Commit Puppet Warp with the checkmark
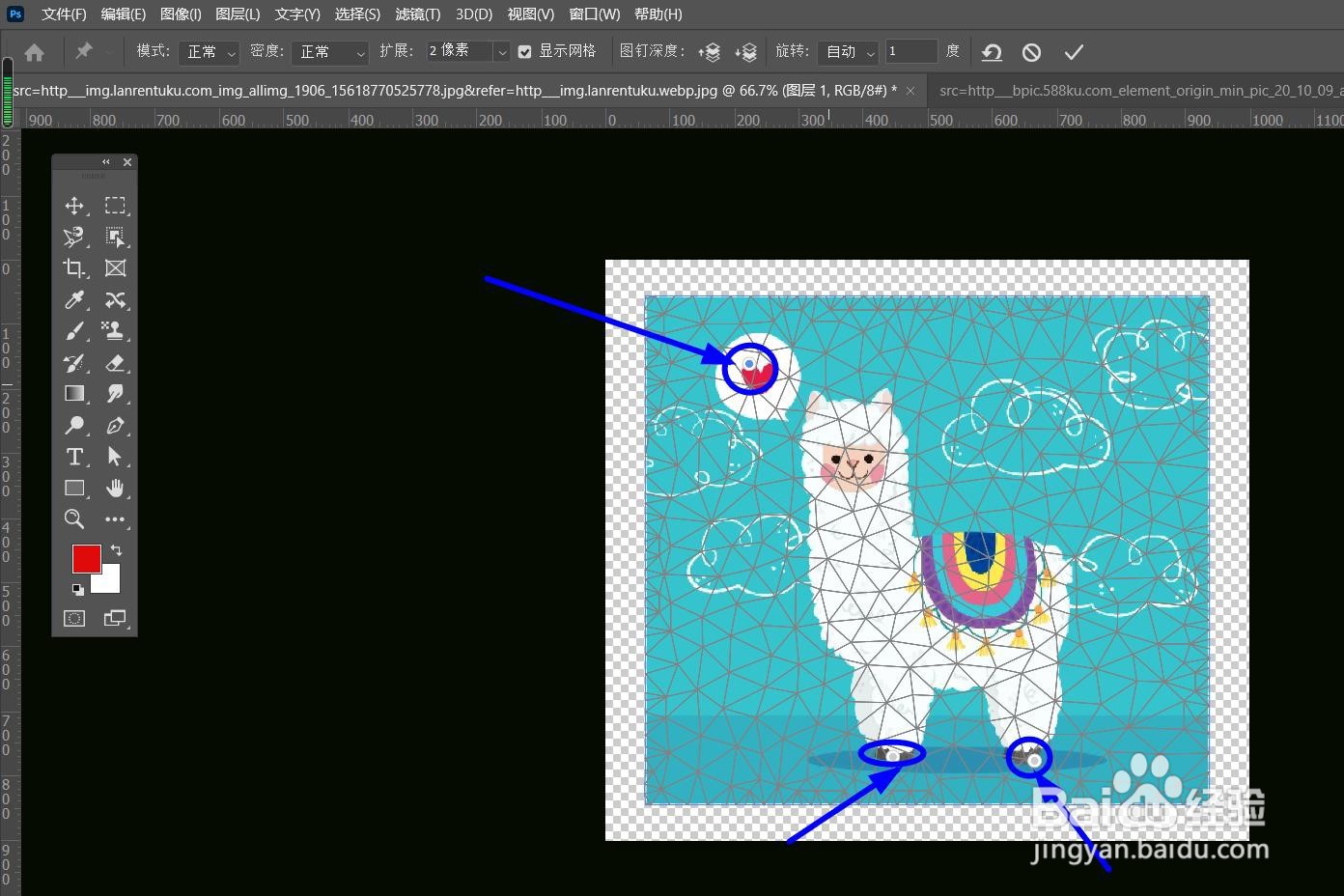The height and width of the screenshot is (896, 1344). click(x=1074, y=52)
